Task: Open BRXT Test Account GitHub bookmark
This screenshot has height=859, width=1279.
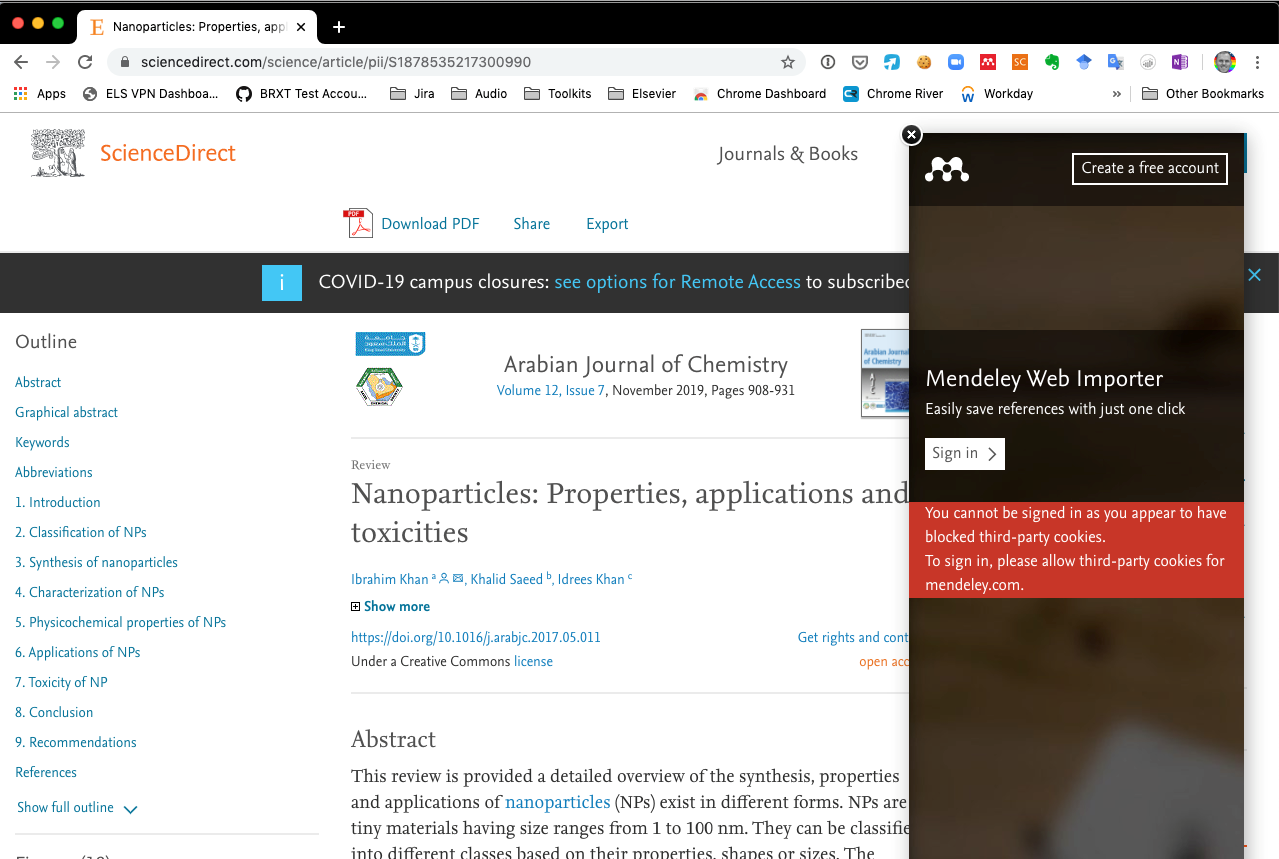Action: [x=301, y=93]
